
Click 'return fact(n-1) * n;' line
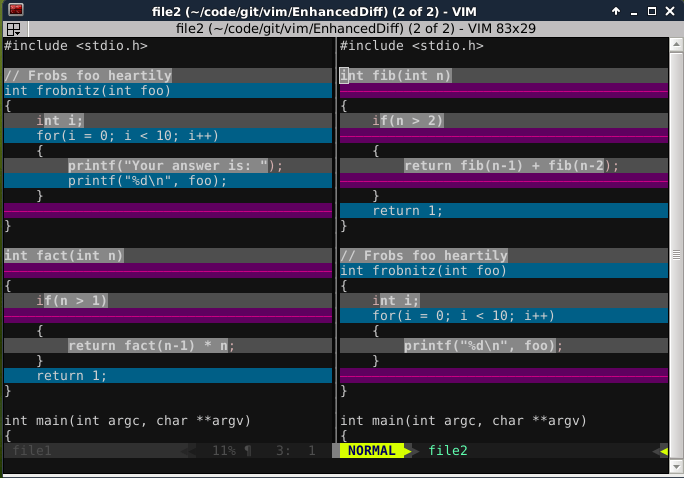pos(151,346)
